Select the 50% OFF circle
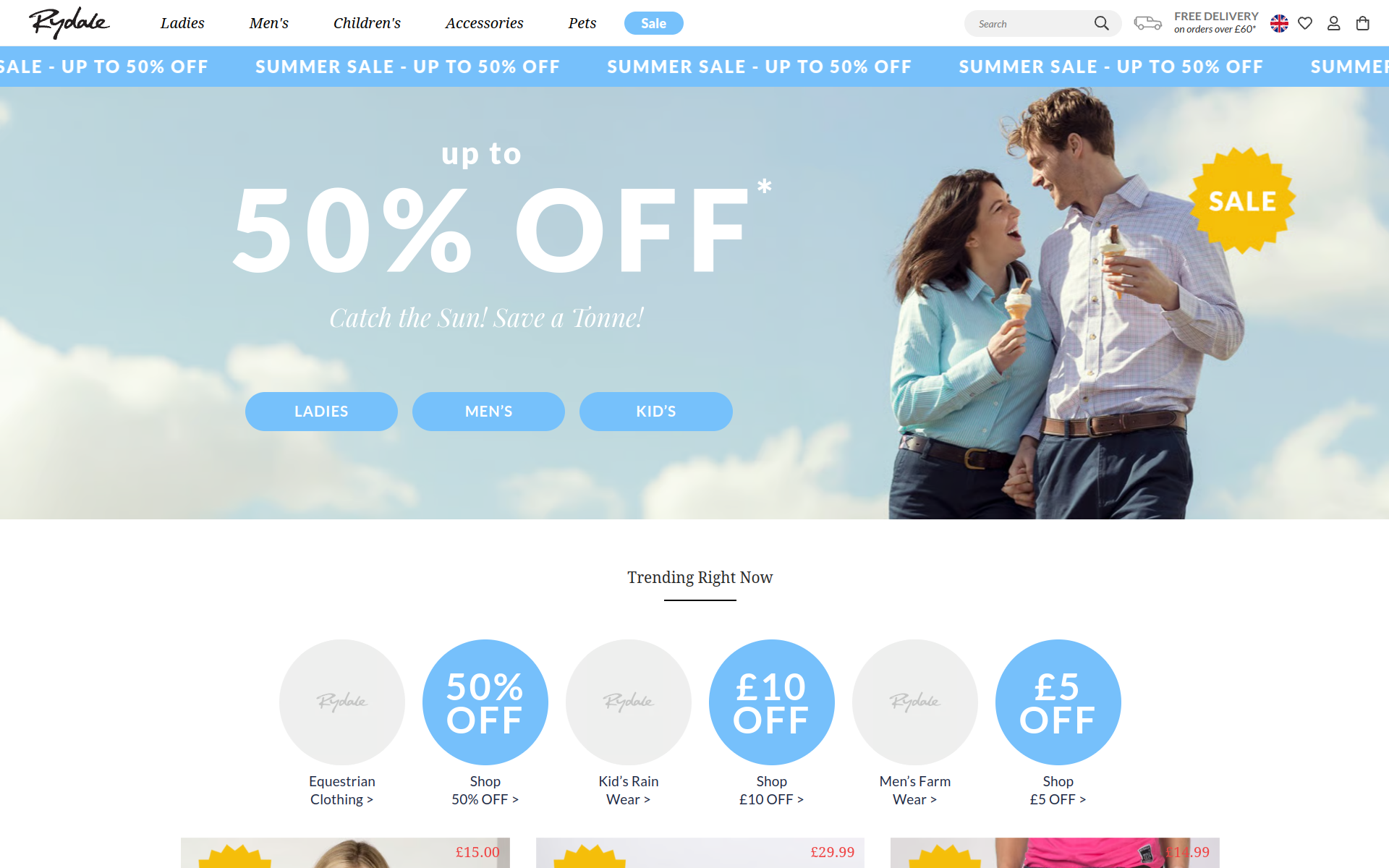The width and height of the screenshot is (1389, 868). pyautogui.click(x=485, y=702)
